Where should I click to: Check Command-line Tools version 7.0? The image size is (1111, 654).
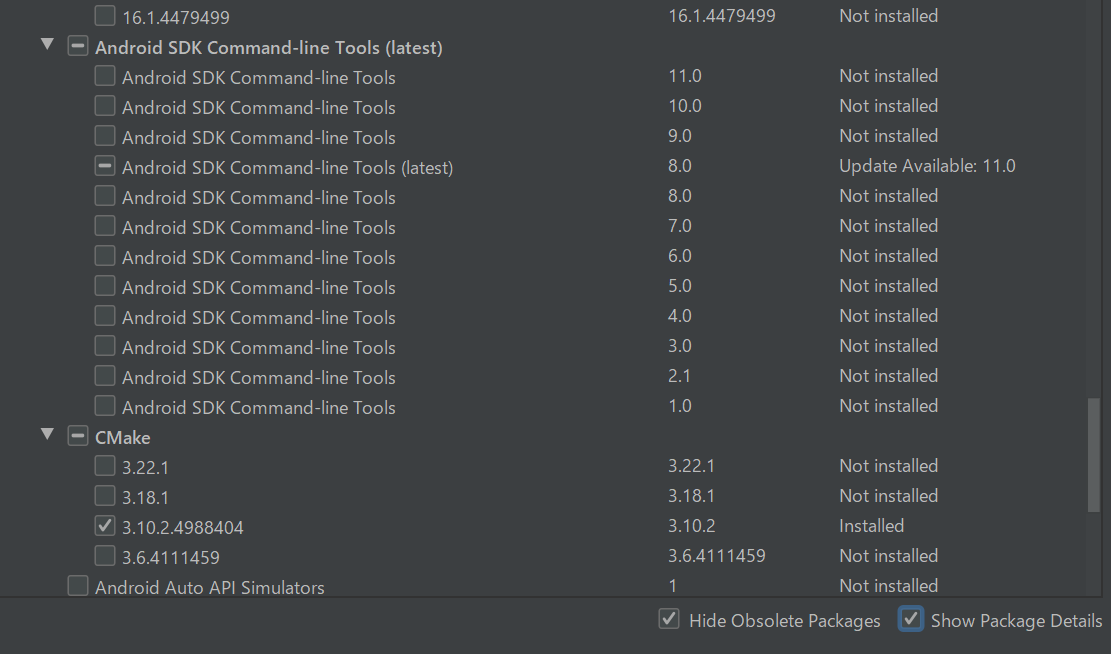pos(105,225)
